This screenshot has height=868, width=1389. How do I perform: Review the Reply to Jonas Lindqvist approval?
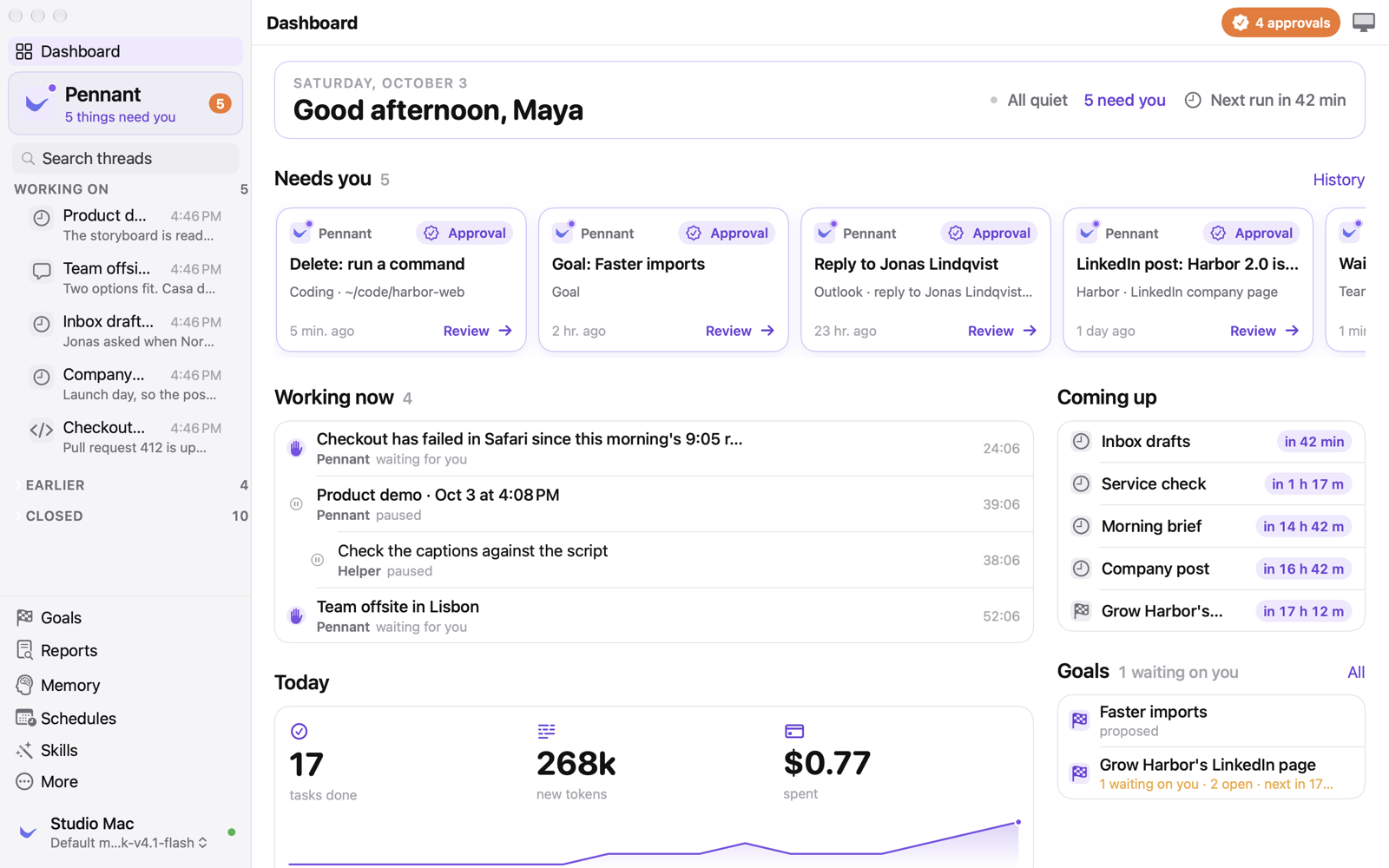(1002, 331)
